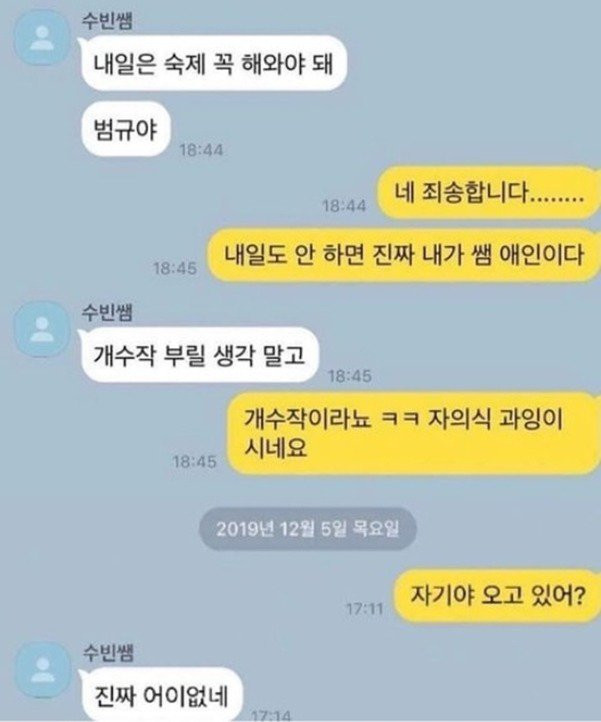Open the top 수빈쌤 profile avatar

click(42, 38)
